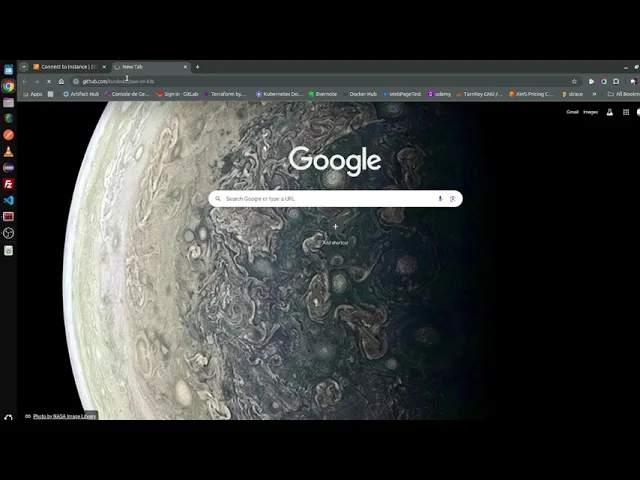This screenshot has width=640, height=480.
Task: Open the Chrome profile avatar
Action: click(x=634, y=82)
